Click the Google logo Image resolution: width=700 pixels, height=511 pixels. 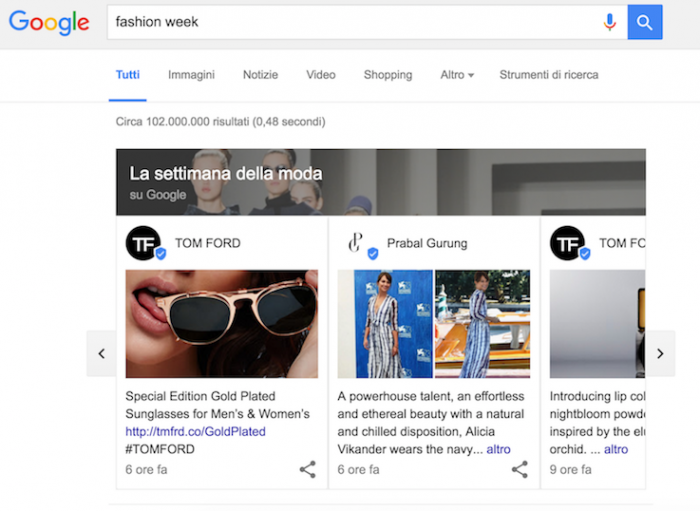pyautogui.click(x=49, y=22)
